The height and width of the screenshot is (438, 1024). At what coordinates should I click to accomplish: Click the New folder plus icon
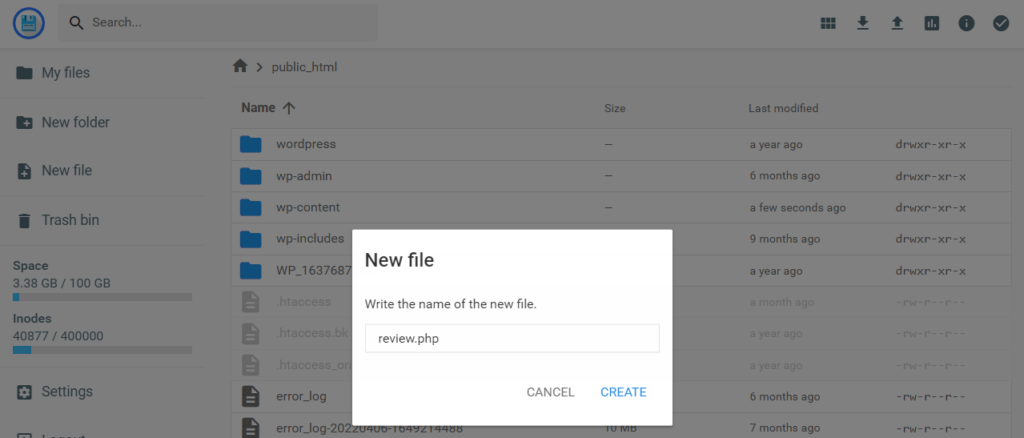24,122
